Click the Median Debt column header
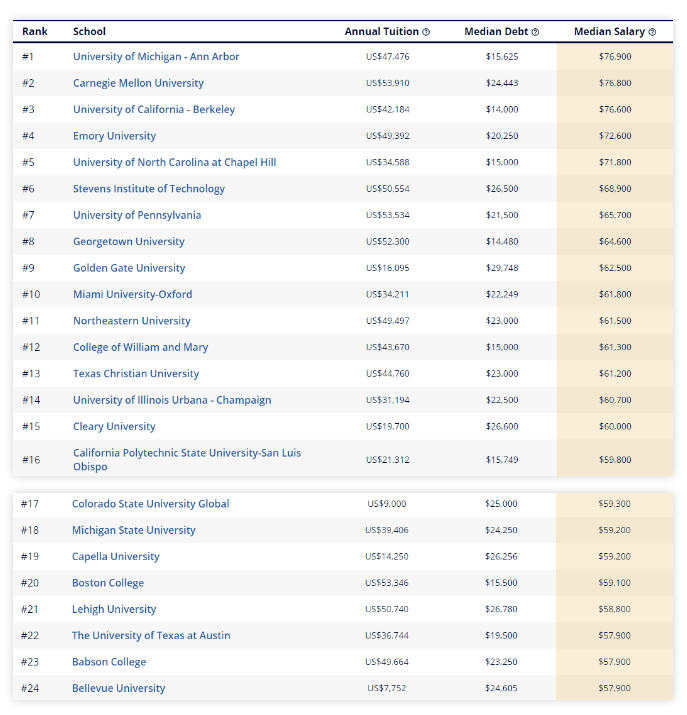Image resolution: width=687 pixels, height=715 pixels. [x=496, y=31]
